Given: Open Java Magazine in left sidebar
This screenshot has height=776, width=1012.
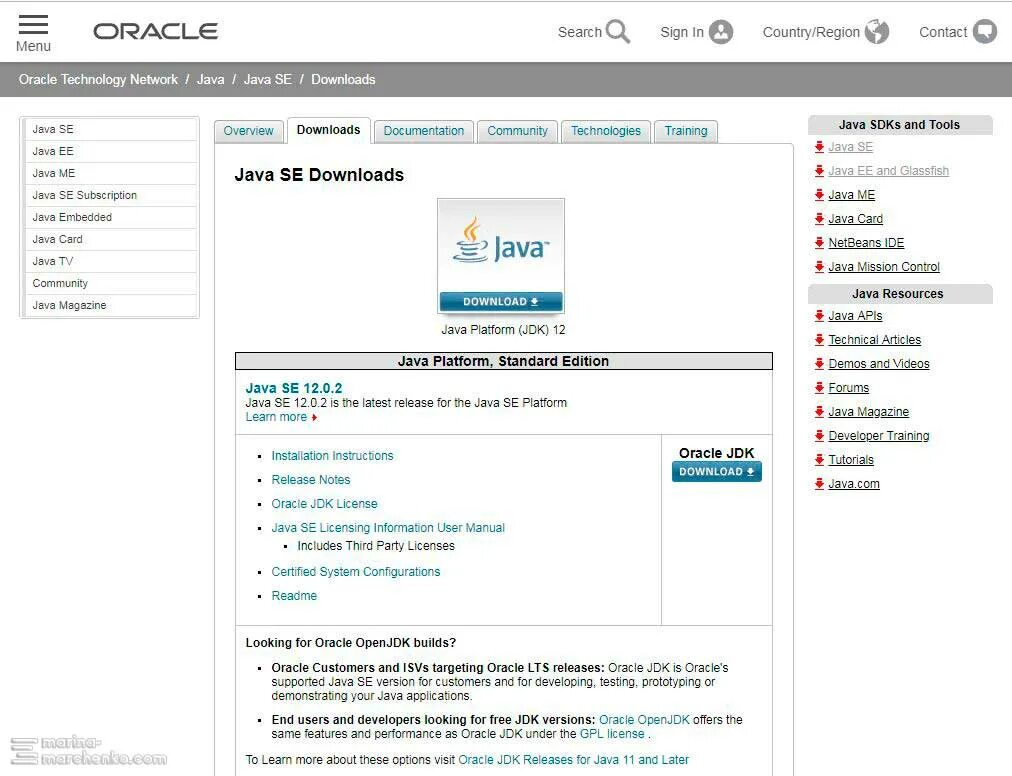Looking at the screenshot, I should pos(110,305).
